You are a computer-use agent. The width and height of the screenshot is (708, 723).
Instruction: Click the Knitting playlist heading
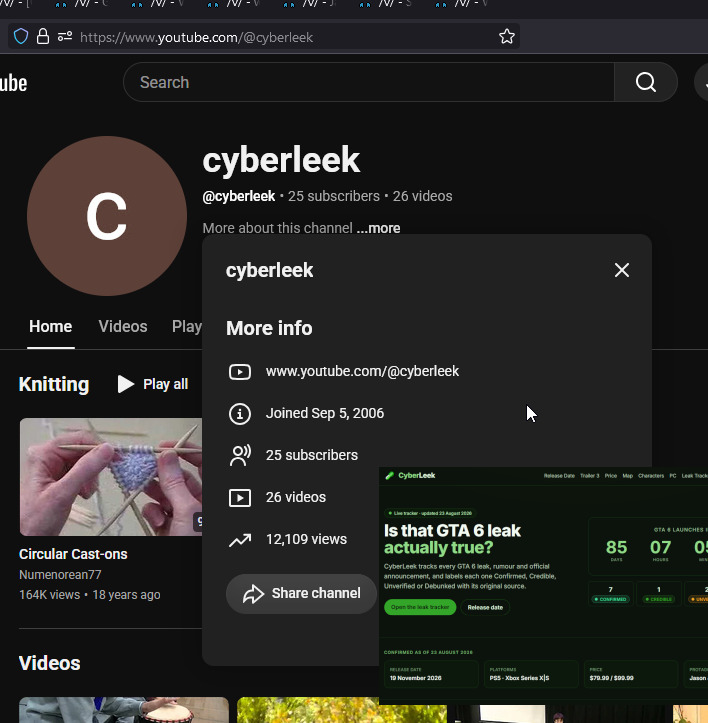[54, 384]
